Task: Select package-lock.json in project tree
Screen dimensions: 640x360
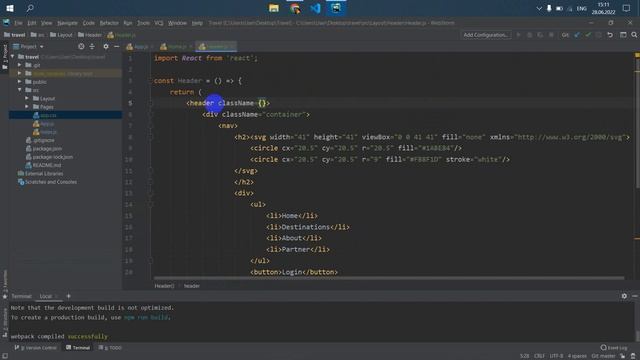Action: 49,157
